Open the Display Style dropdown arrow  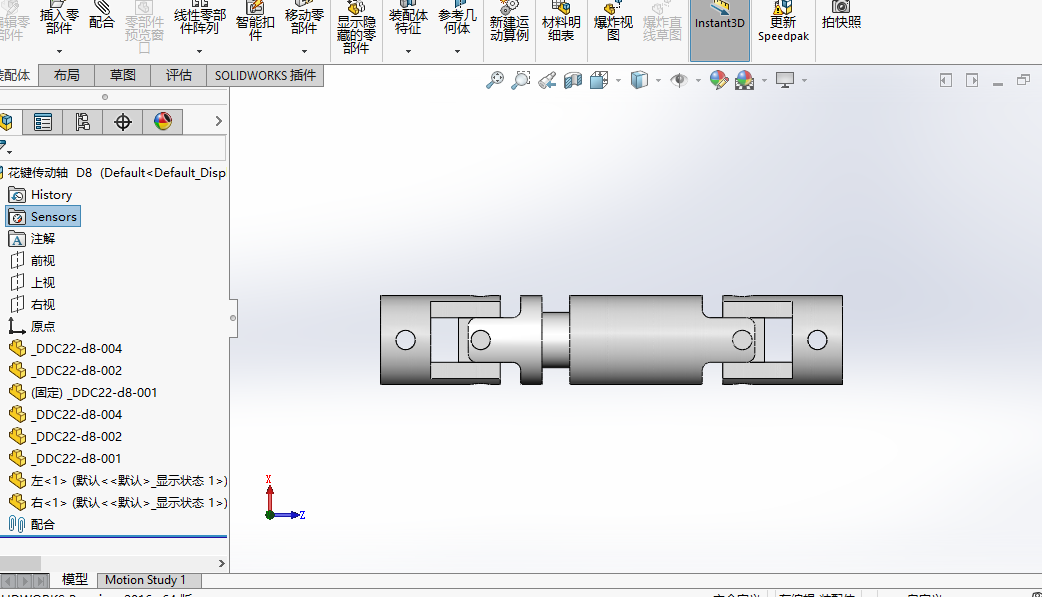click(659, 80)
